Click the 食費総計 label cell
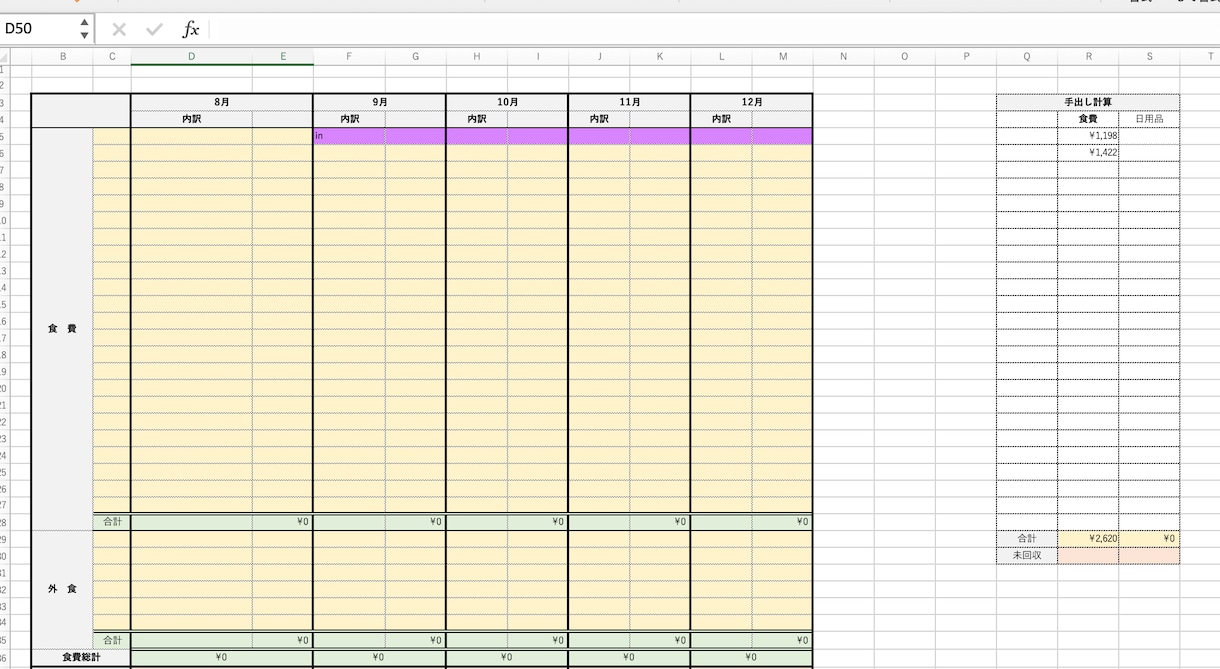This screenshot has width=1220, height=669. [81, 657]
